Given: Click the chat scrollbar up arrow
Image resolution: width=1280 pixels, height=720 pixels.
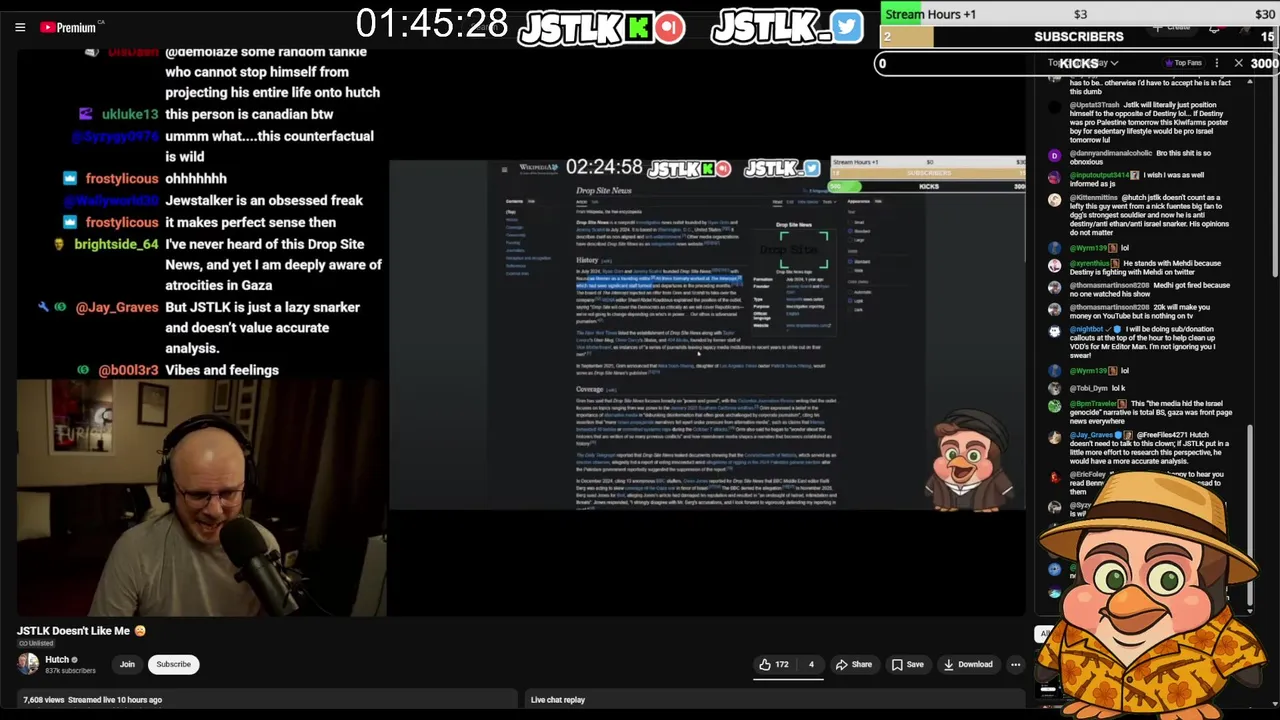Looking at the screenshot, I should (x=1250, y=82).
